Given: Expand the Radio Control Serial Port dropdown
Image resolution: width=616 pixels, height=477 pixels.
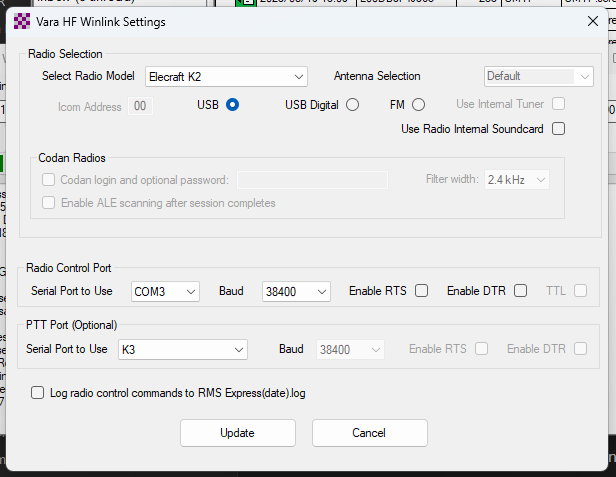Looking at the screenshot, I should coord(165,291).
